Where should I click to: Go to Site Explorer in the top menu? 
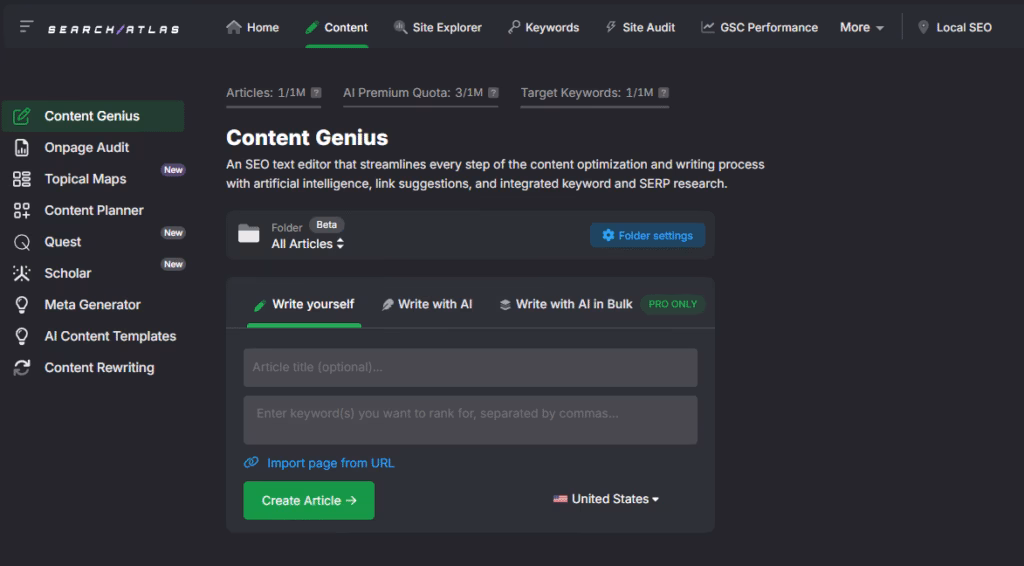pyautogui.click(x=438, y=27)
